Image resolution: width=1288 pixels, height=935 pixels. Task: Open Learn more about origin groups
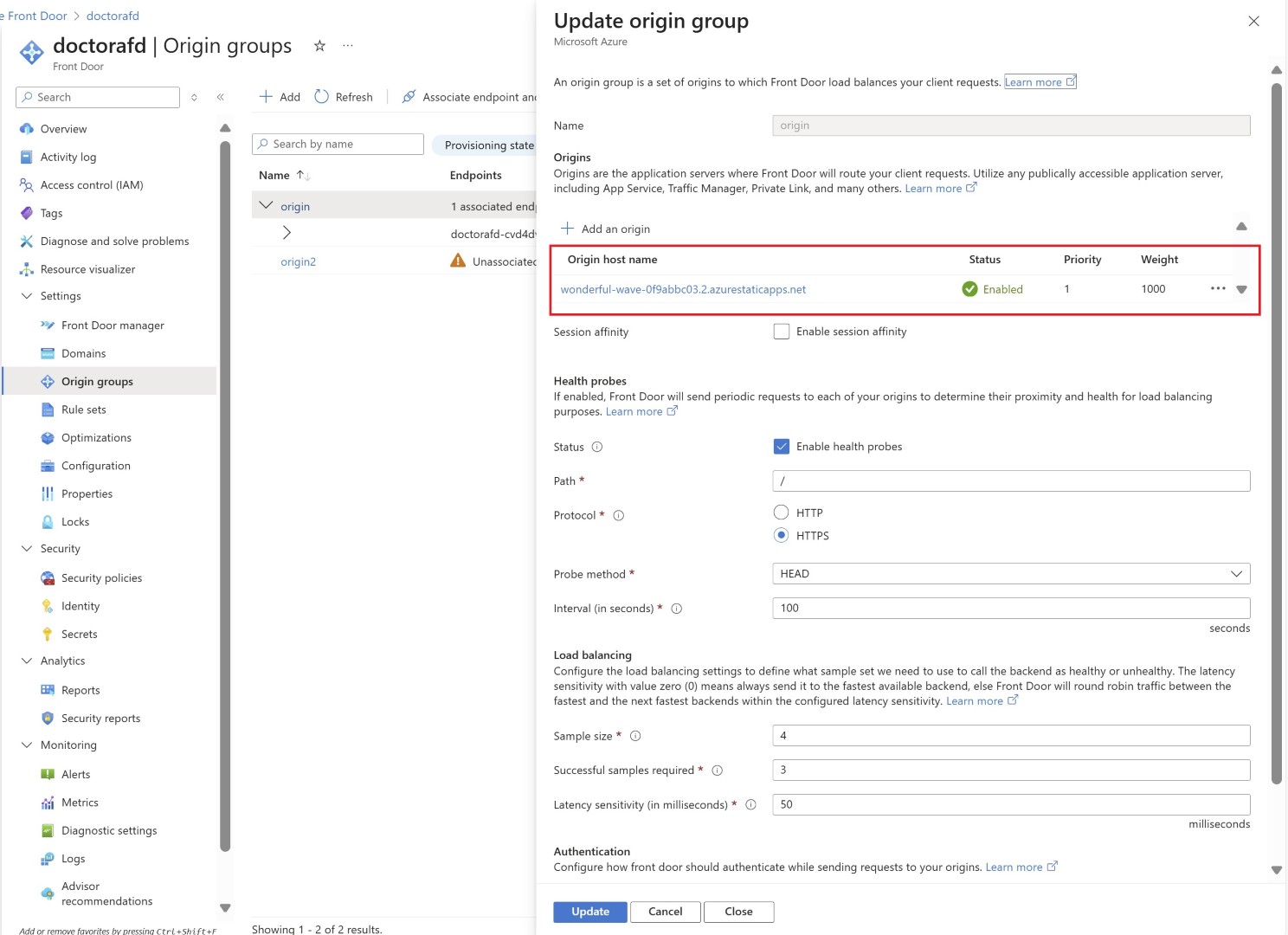[x=1040, y=82]
